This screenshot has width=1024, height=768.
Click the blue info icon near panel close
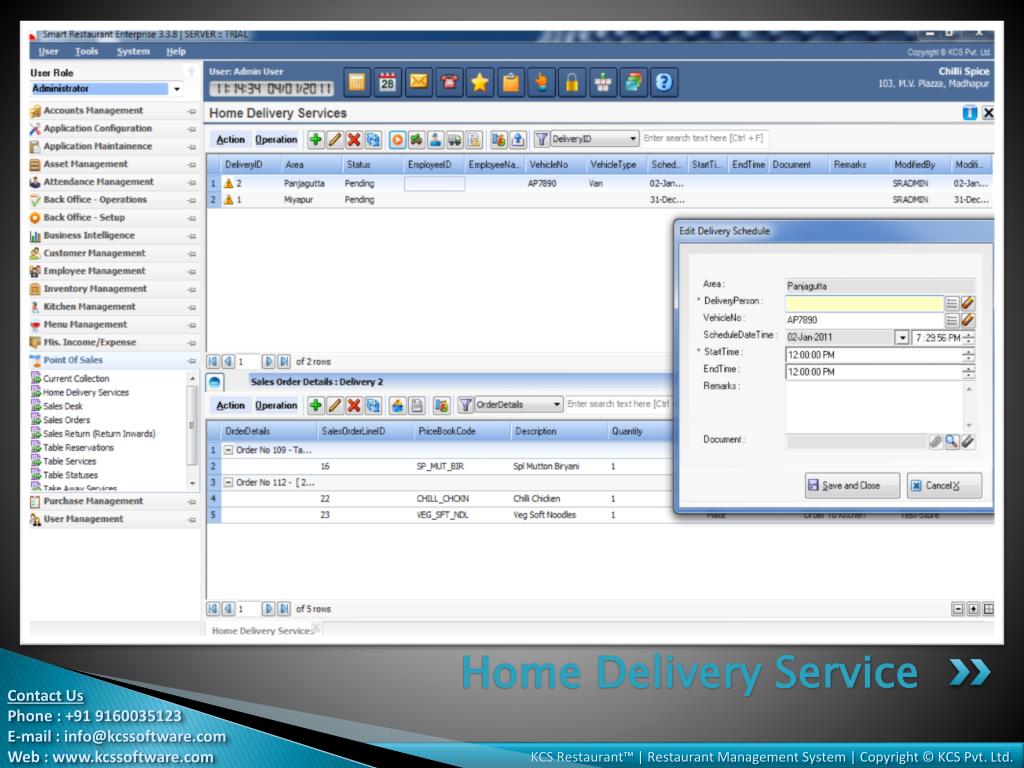tap(970, 113)
